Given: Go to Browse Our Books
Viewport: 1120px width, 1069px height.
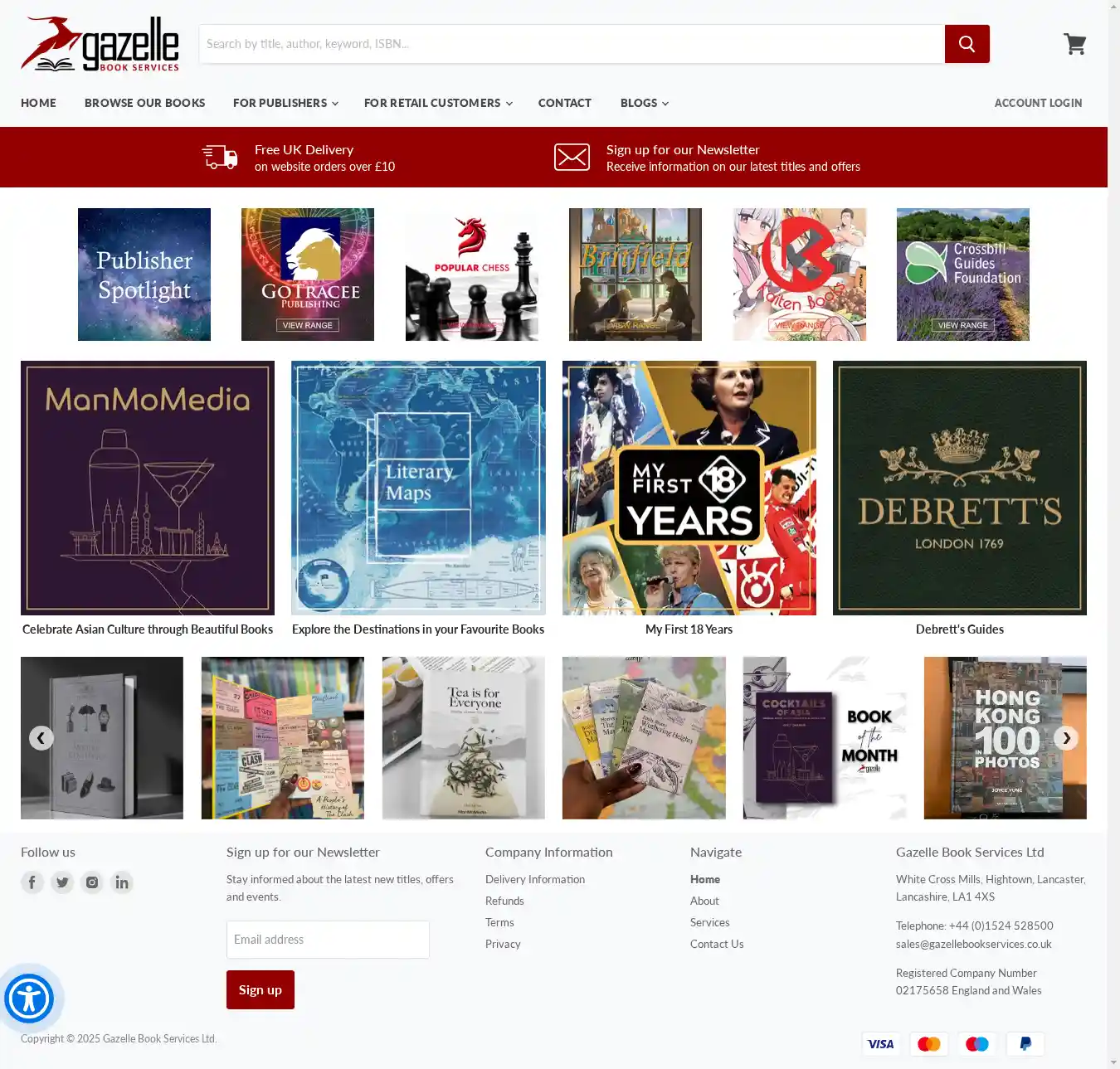Looking at the screenshot, I should pyautogui.click(x=144, y=103).
